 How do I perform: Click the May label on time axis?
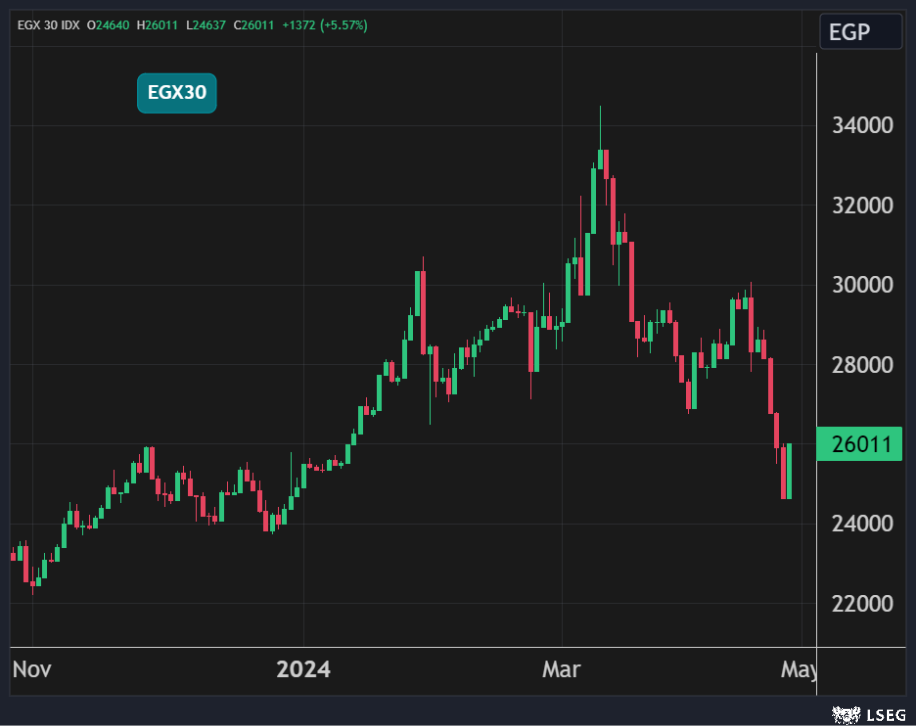(x=800, y=669)
